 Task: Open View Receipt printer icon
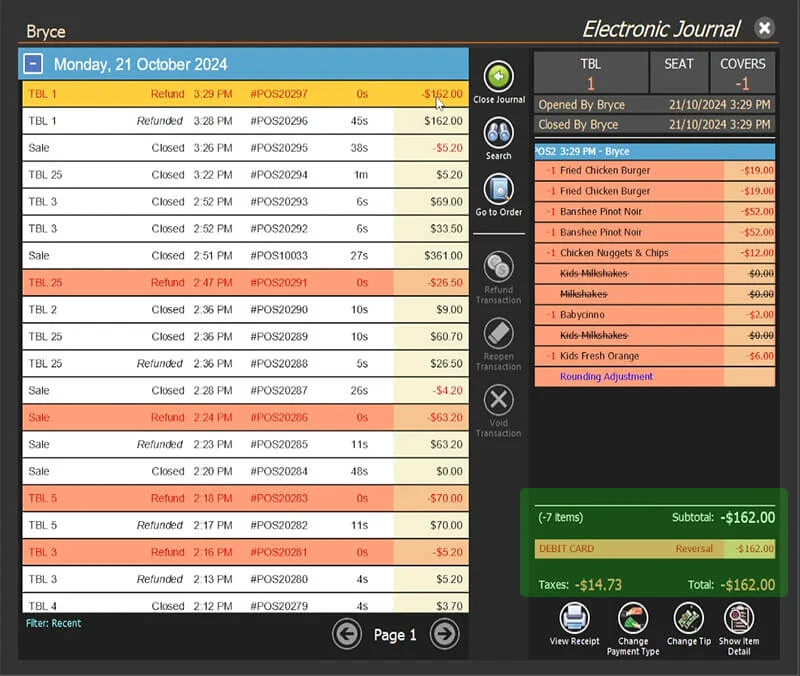574,618
